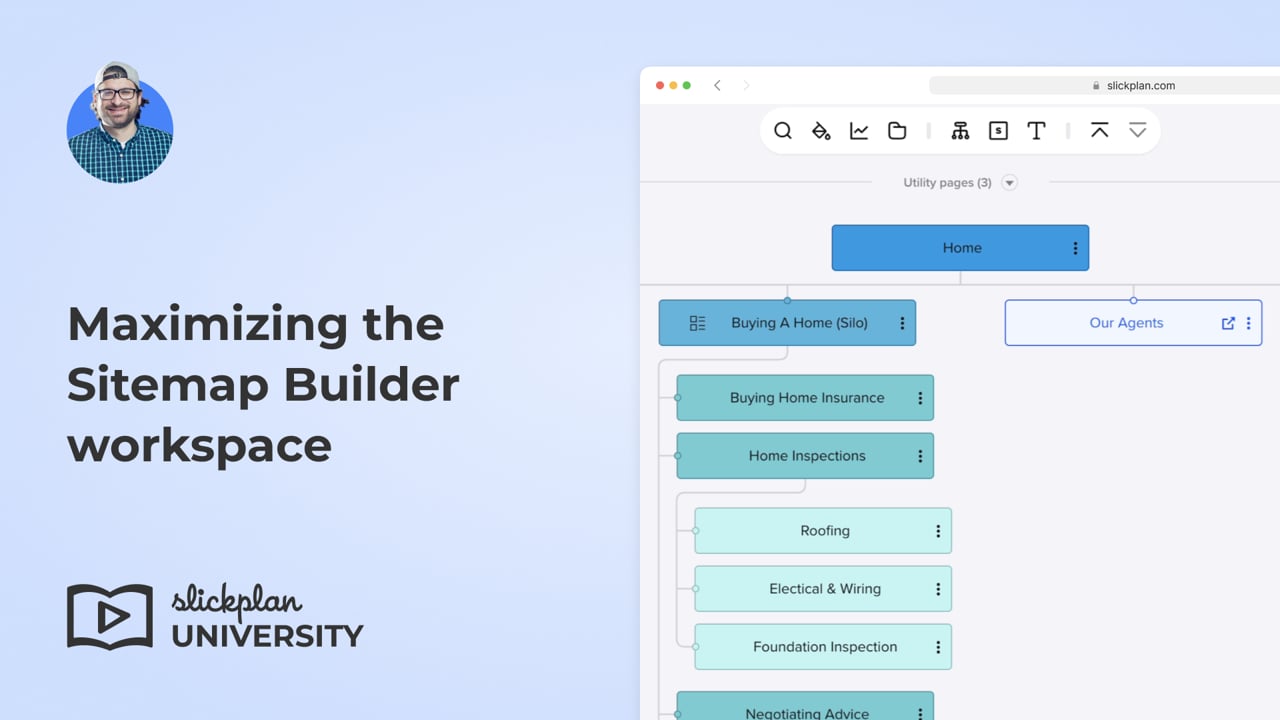1280x720 pixels.
Task: Select the Negotiating Advice node
Action: pos(805,706)
